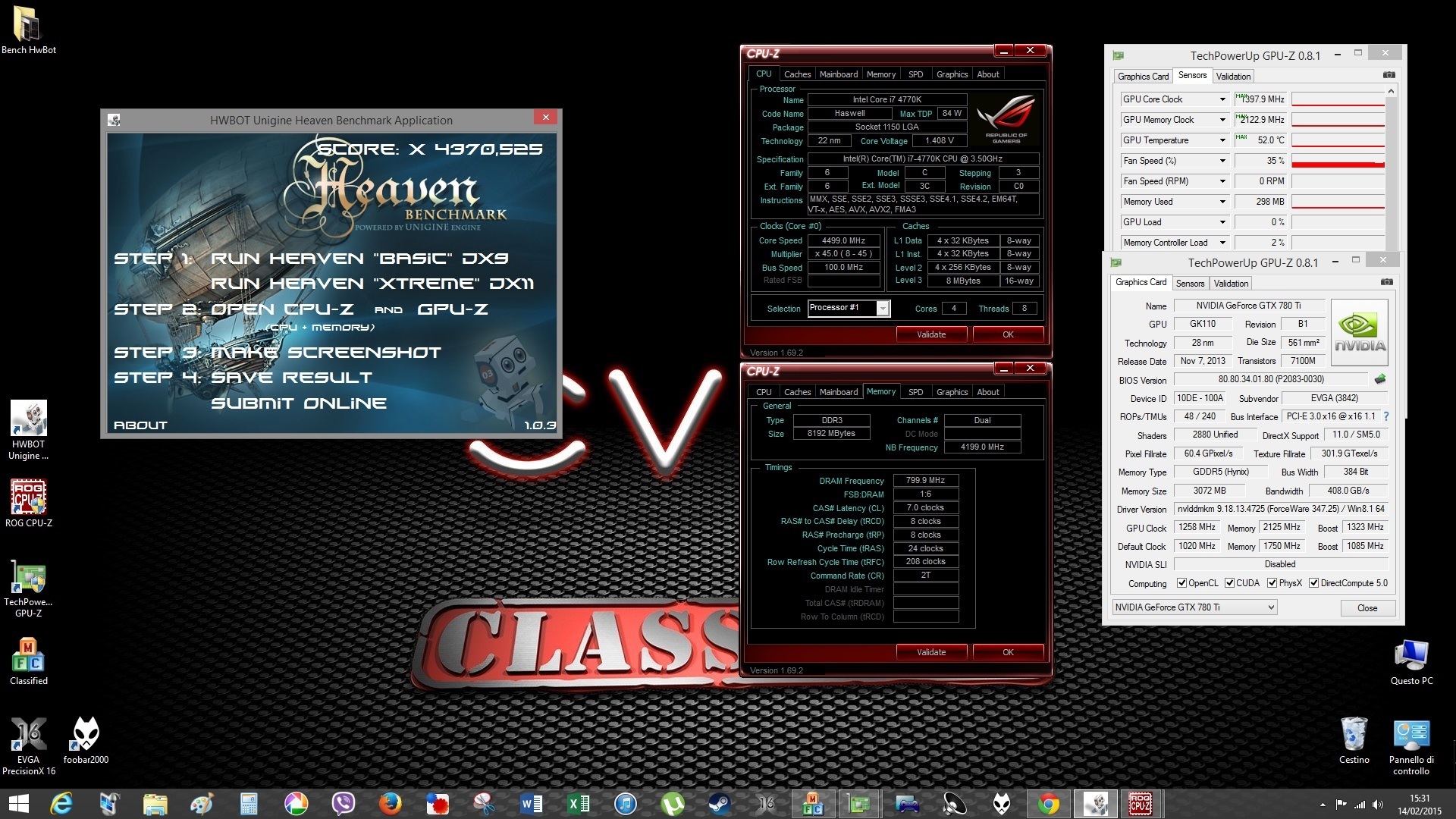Open uTorrent from the taskbar

[x=673, y=804]
